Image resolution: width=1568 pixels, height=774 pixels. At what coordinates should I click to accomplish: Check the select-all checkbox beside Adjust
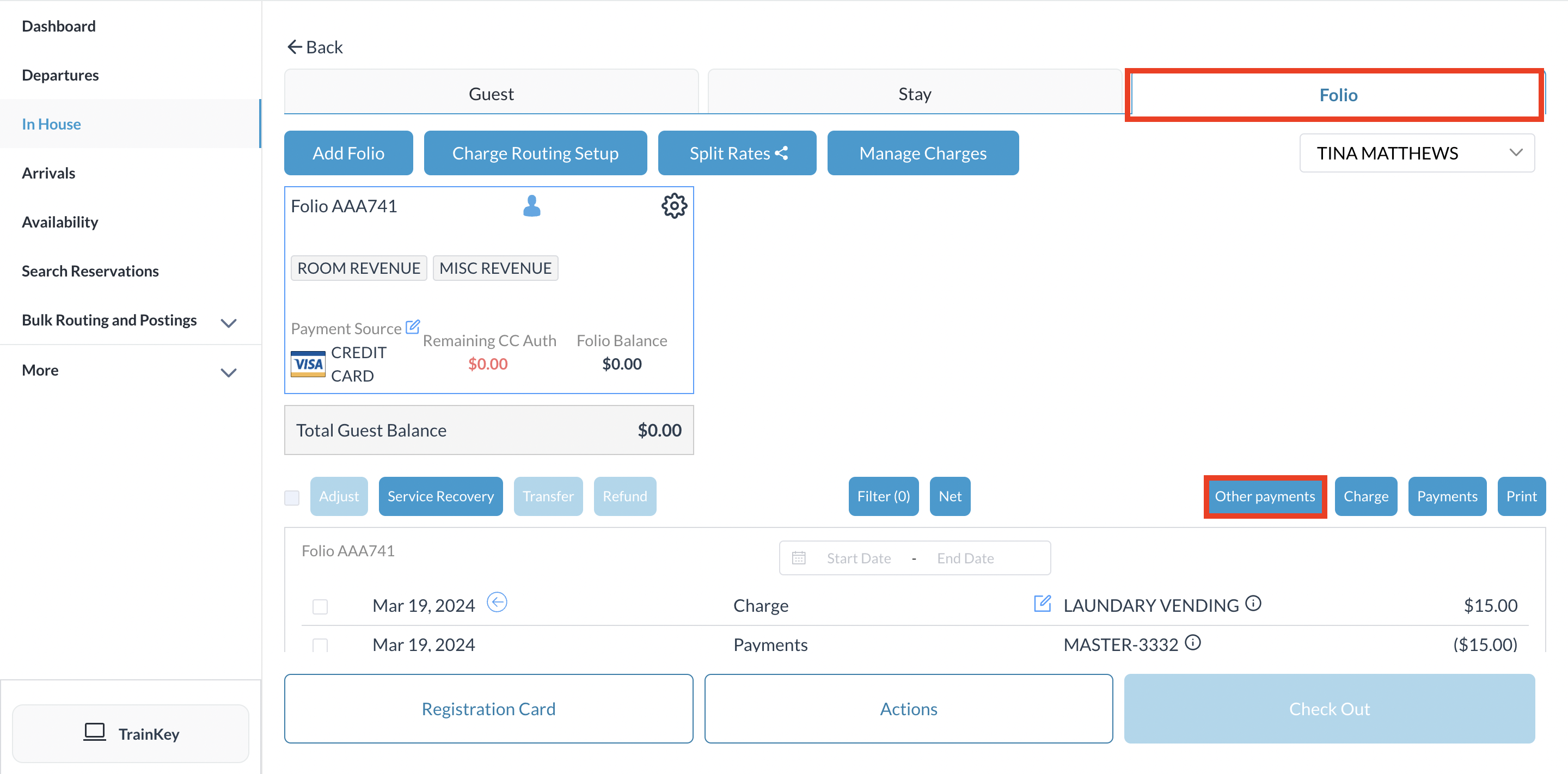point(292,497)
